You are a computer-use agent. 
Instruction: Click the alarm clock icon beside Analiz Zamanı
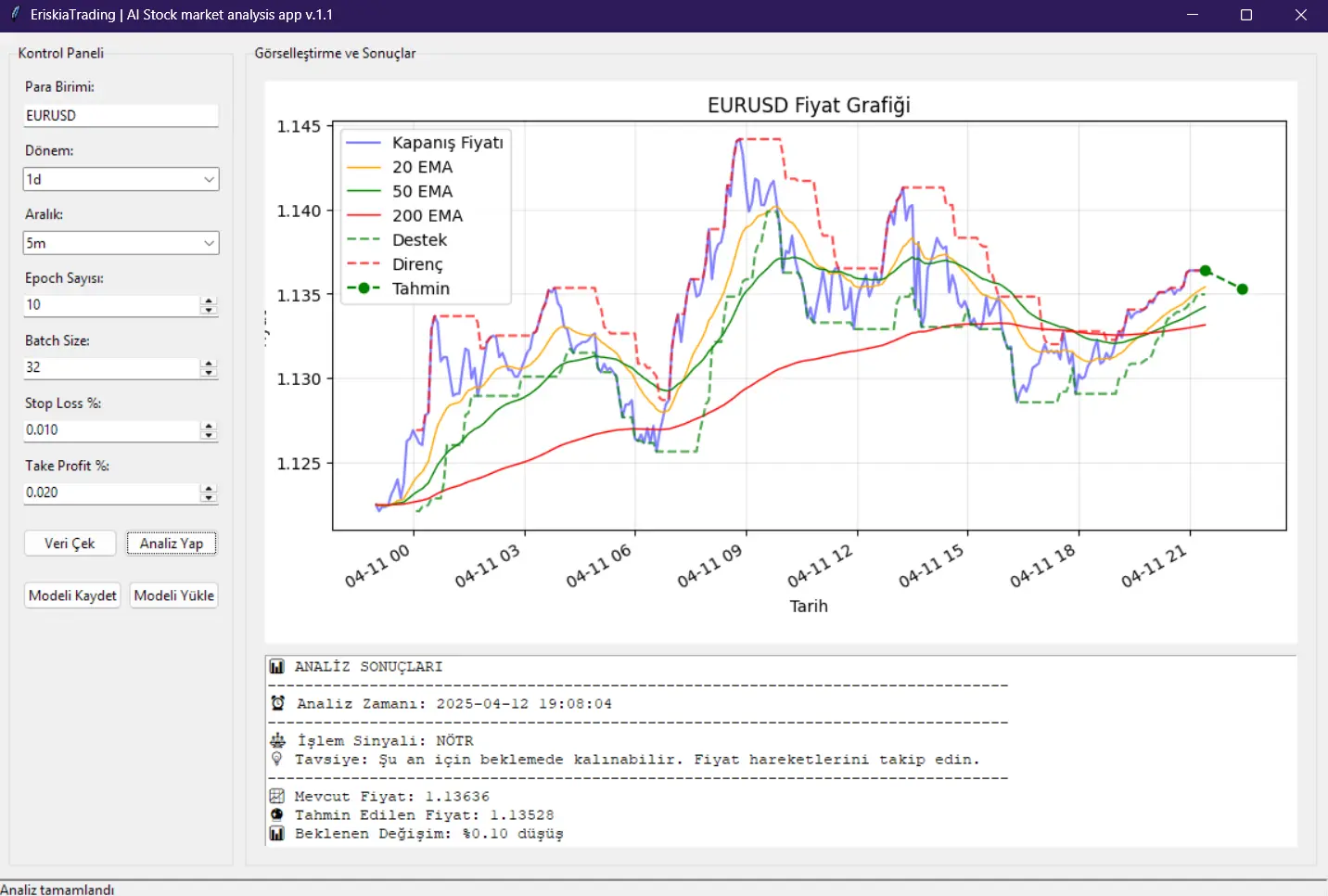(x=277, y=703)
